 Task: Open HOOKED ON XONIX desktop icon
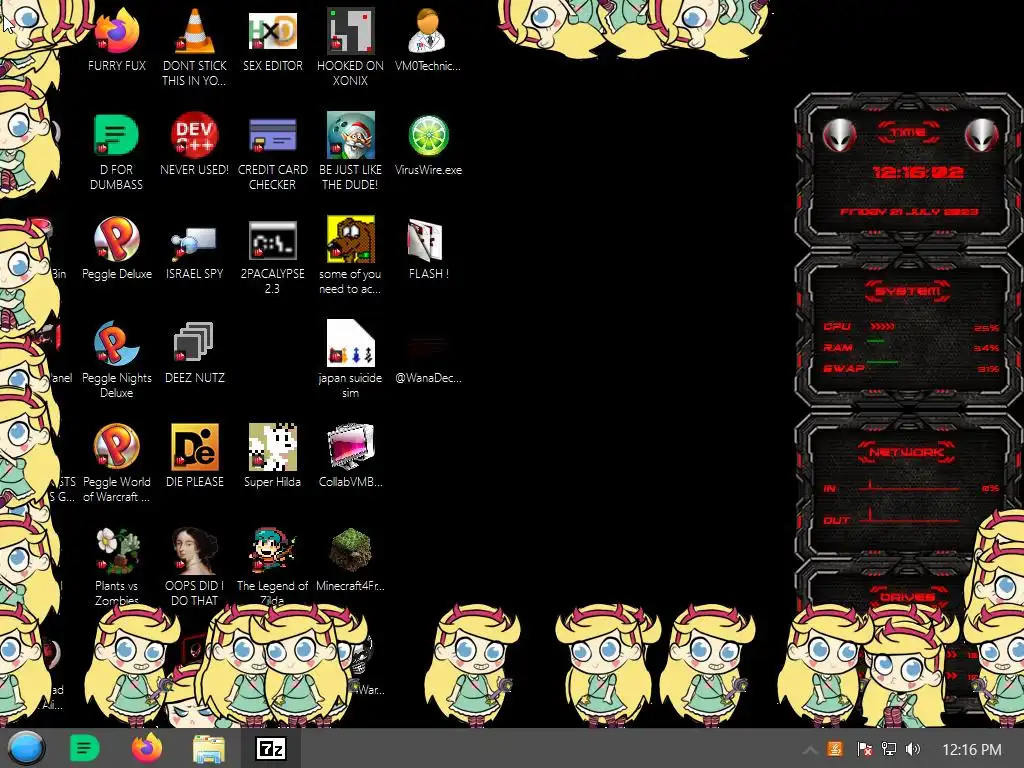point(351,31)
